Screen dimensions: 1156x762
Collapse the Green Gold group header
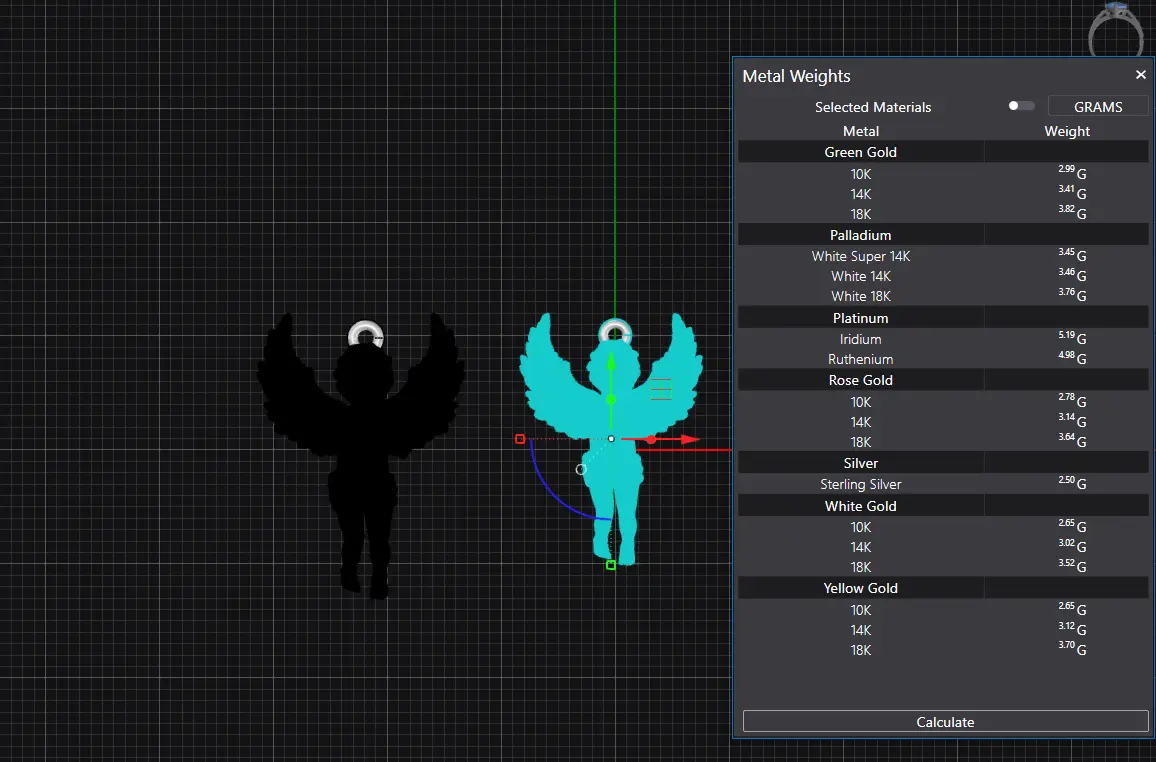pyautogui.click(x=860, y=152)
